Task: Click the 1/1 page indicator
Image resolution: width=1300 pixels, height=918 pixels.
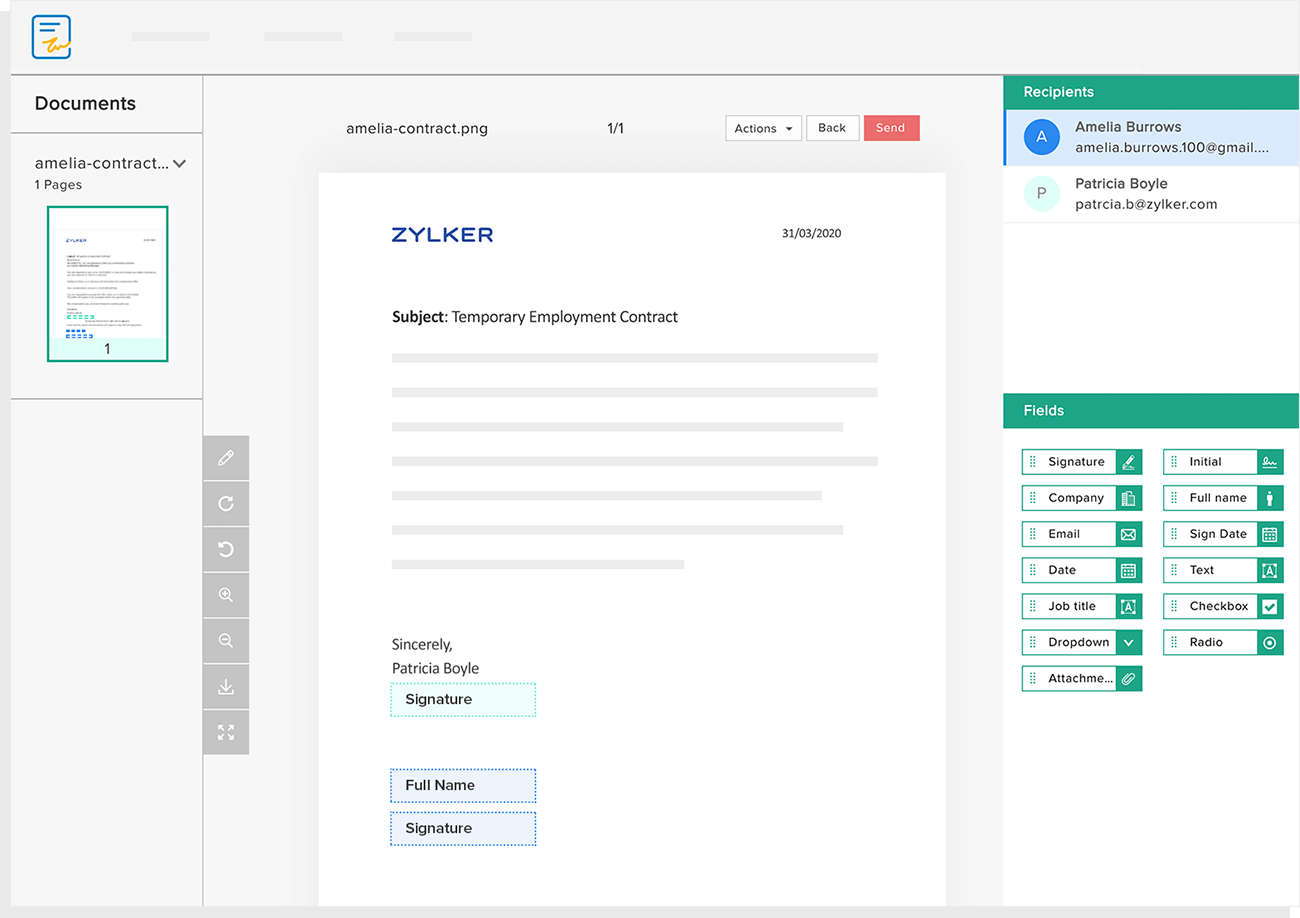Action: [615, 128]
